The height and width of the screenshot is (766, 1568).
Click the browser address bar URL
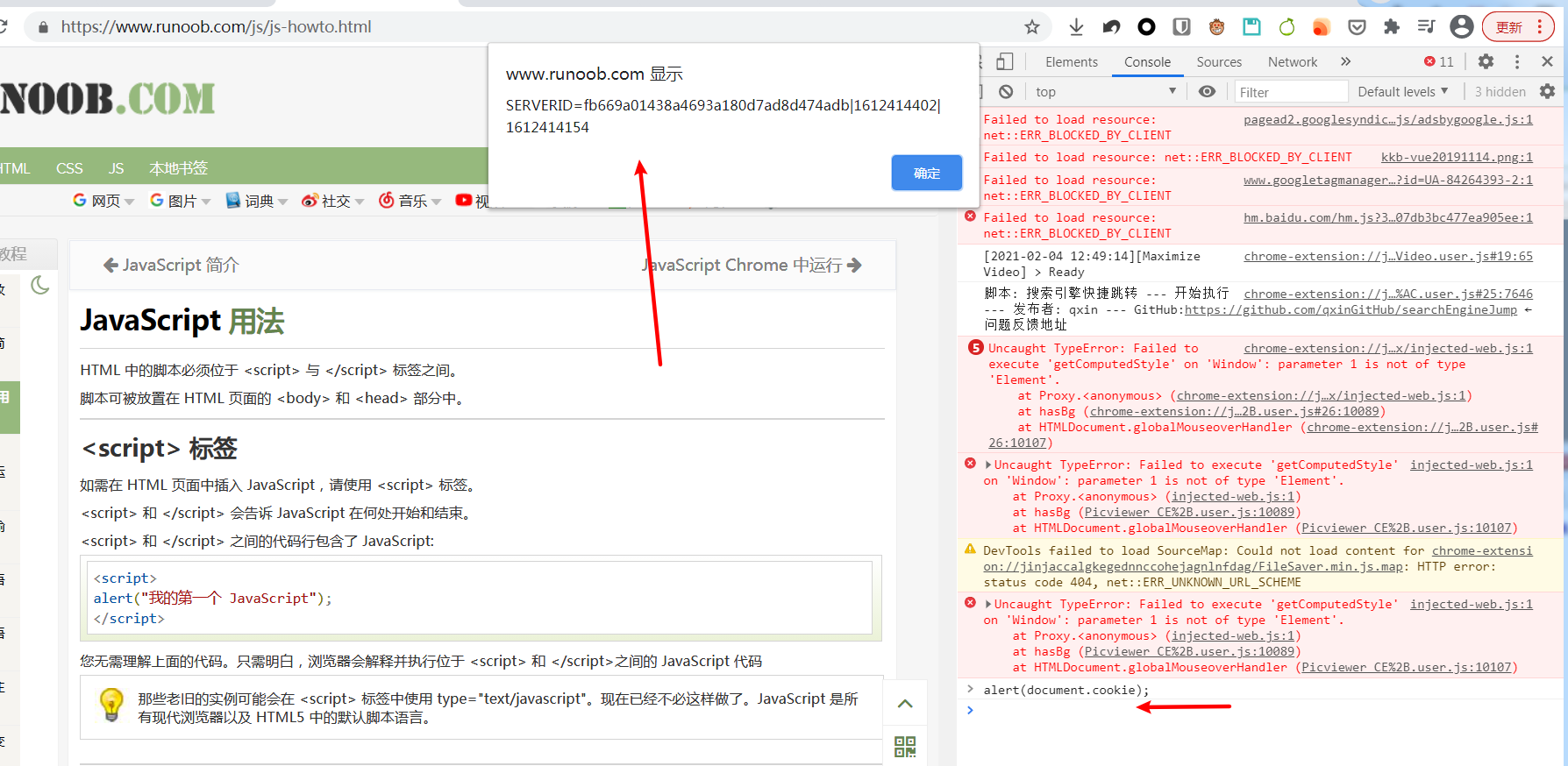[x=216, y=27]
